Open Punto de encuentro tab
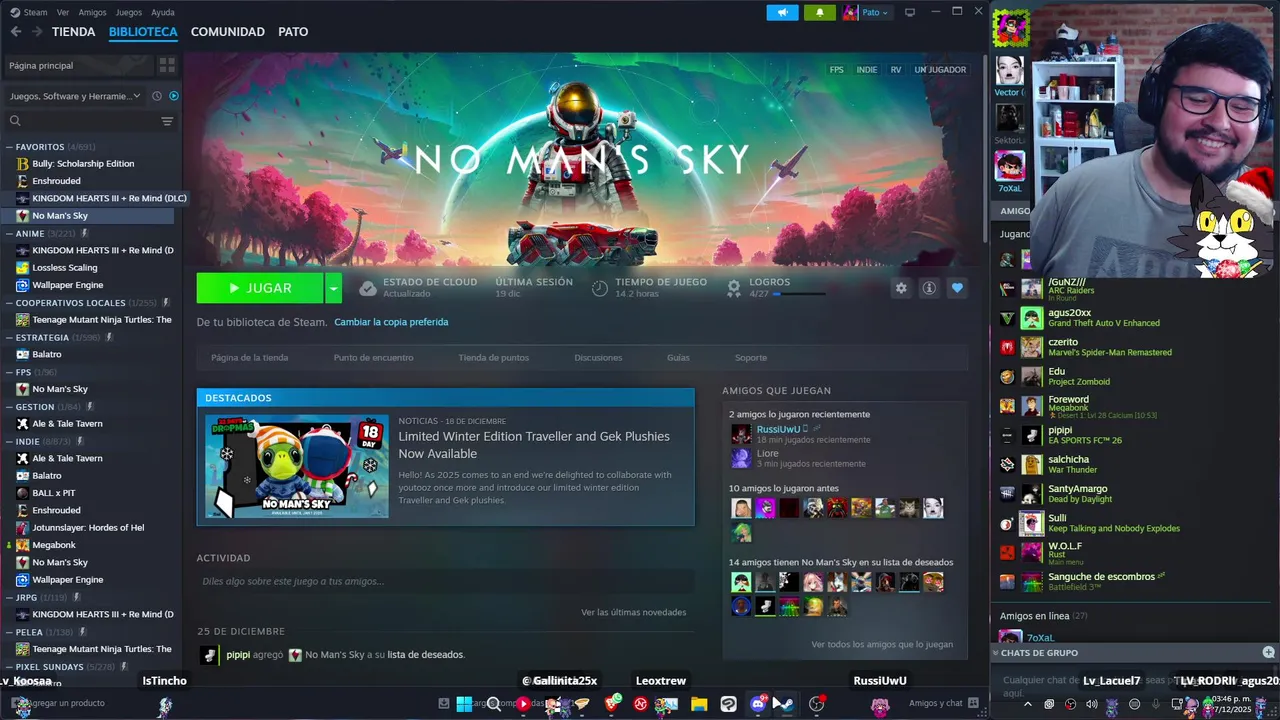The image size is (1280, 720). coord(373,357)
